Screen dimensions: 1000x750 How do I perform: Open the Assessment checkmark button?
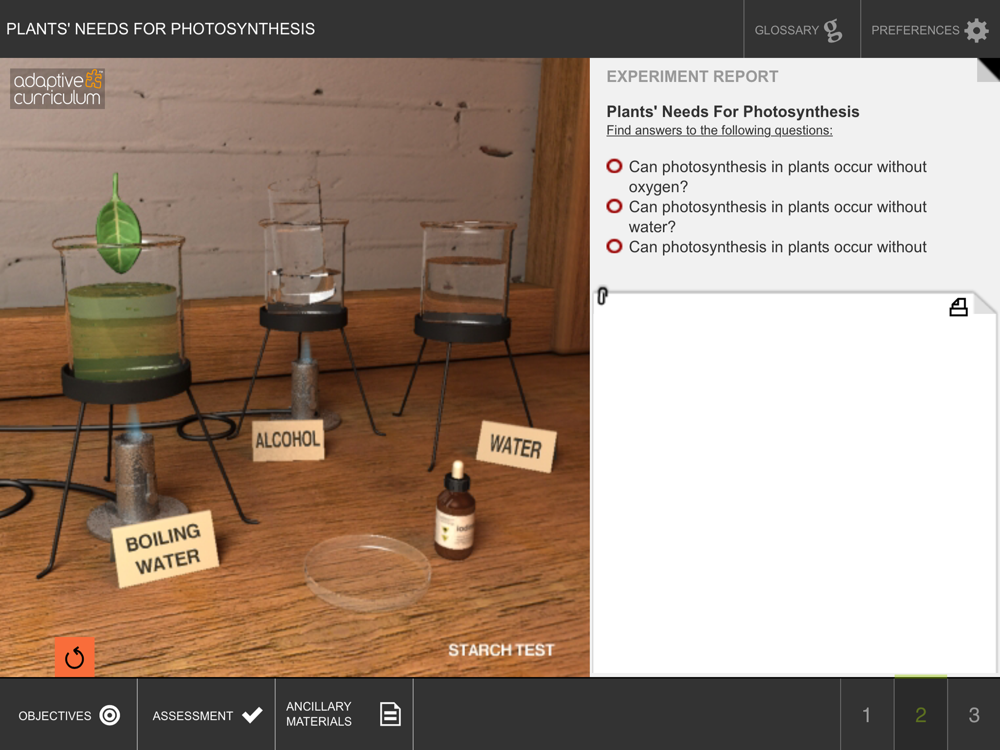click(x=207, y=715)
